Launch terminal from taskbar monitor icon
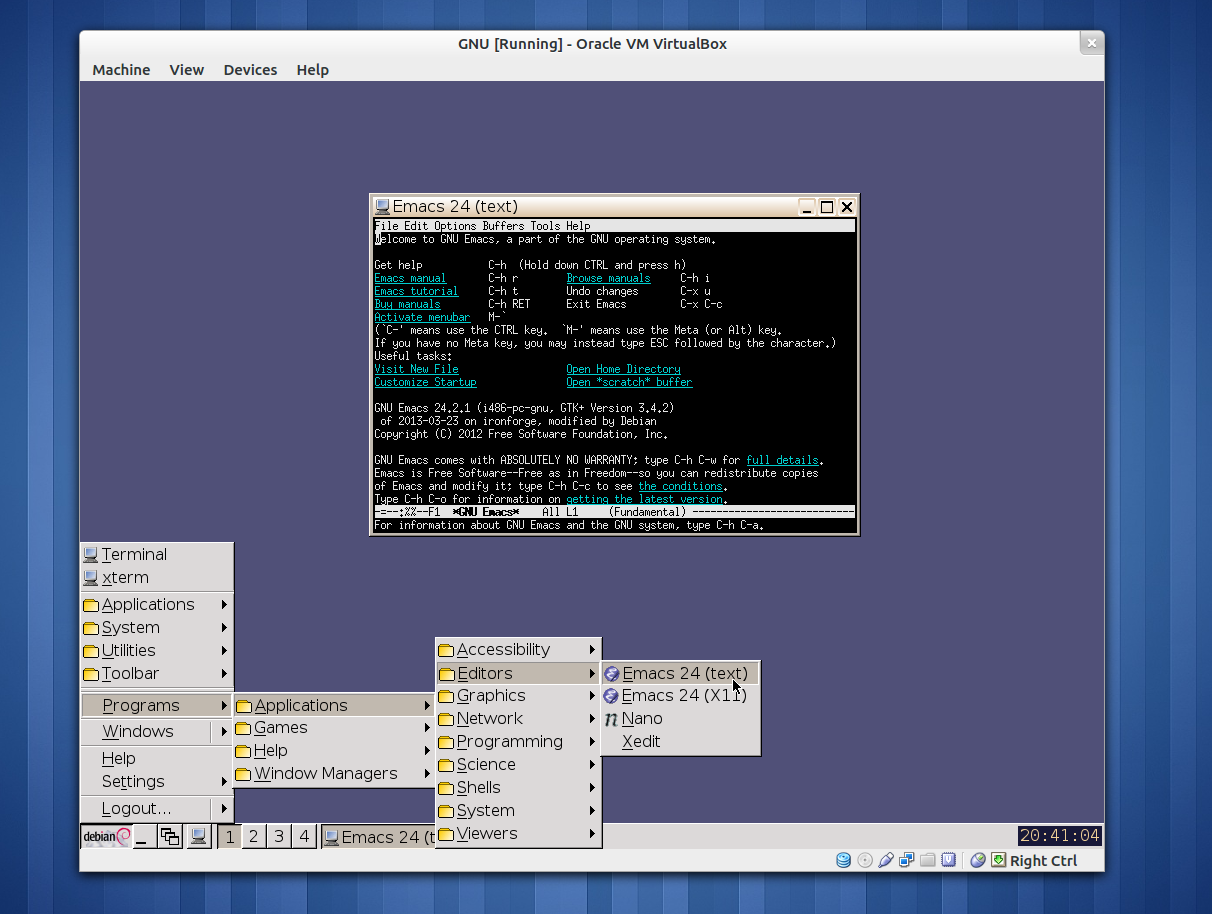 pyautogui.click(x=198, y=837)
